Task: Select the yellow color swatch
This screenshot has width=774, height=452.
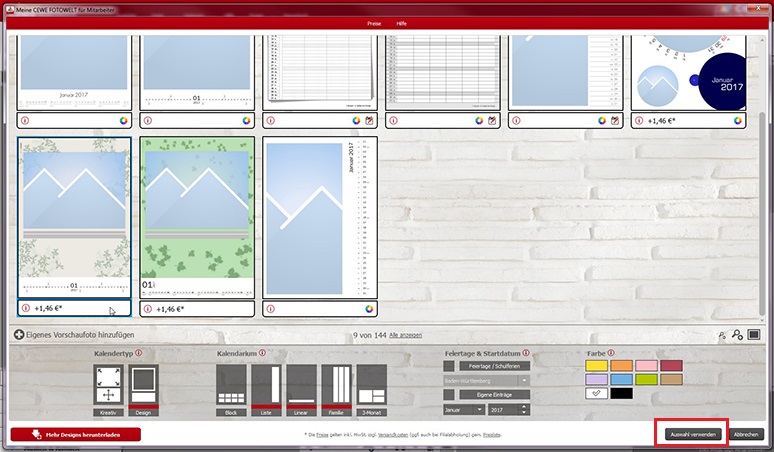Action: coord(596,365)
